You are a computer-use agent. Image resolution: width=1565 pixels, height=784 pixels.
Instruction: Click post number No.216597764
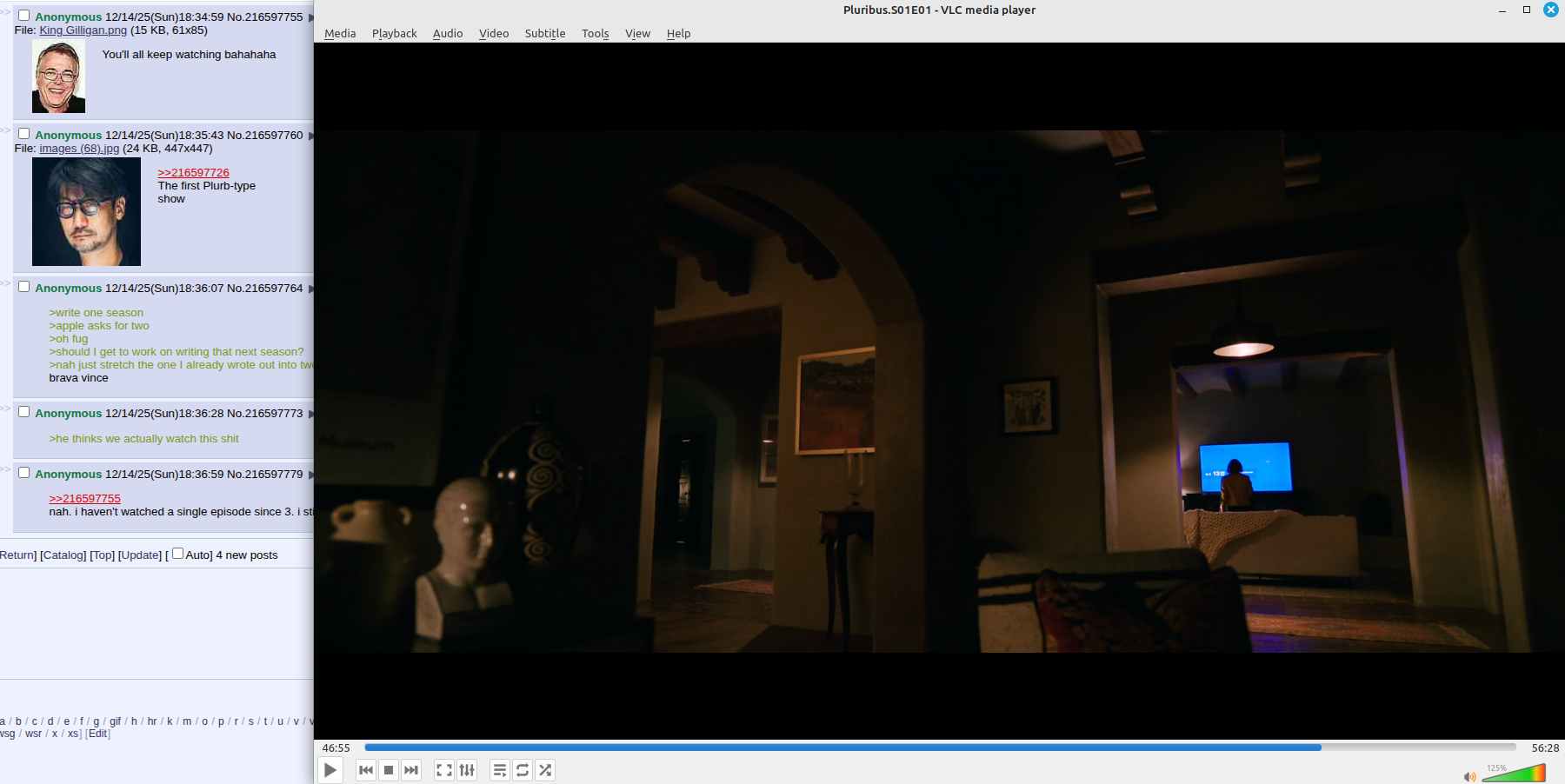(265, 289)
